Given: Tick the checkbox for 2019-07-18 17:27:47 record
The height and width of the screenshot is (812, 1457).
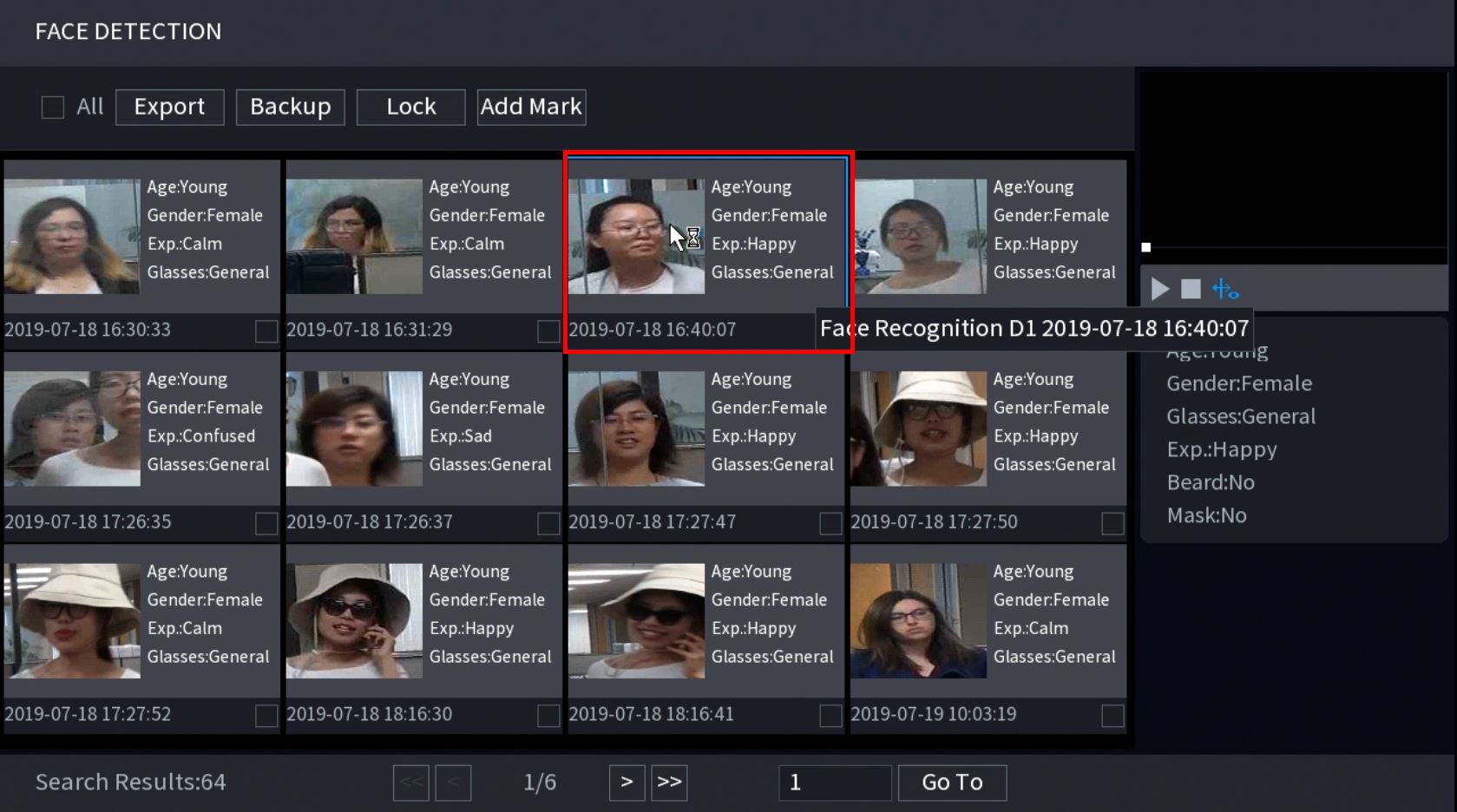Looking at the screenshot, I should tap(830, 523).
